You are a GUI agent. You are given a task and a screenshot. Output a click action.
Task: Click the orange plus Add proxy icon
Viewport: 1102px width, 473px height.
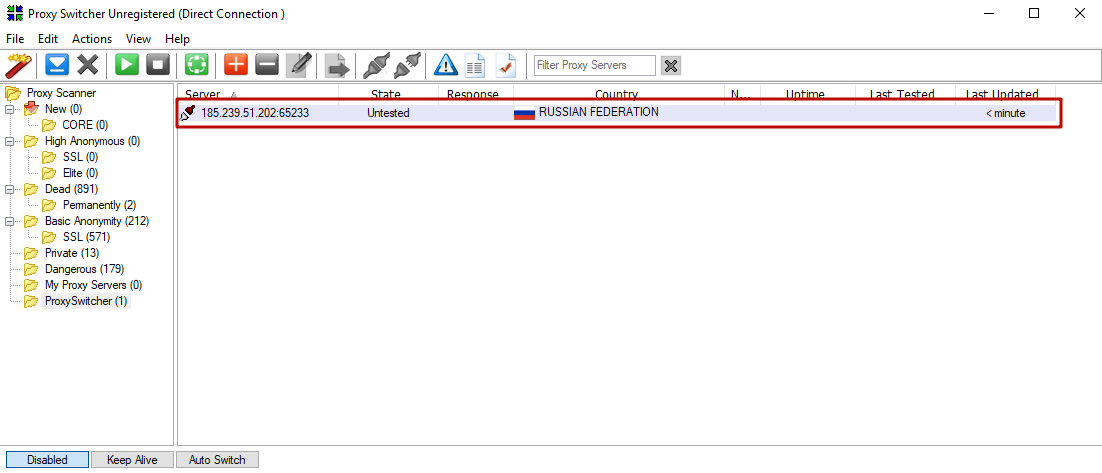(x=236, y=65)
